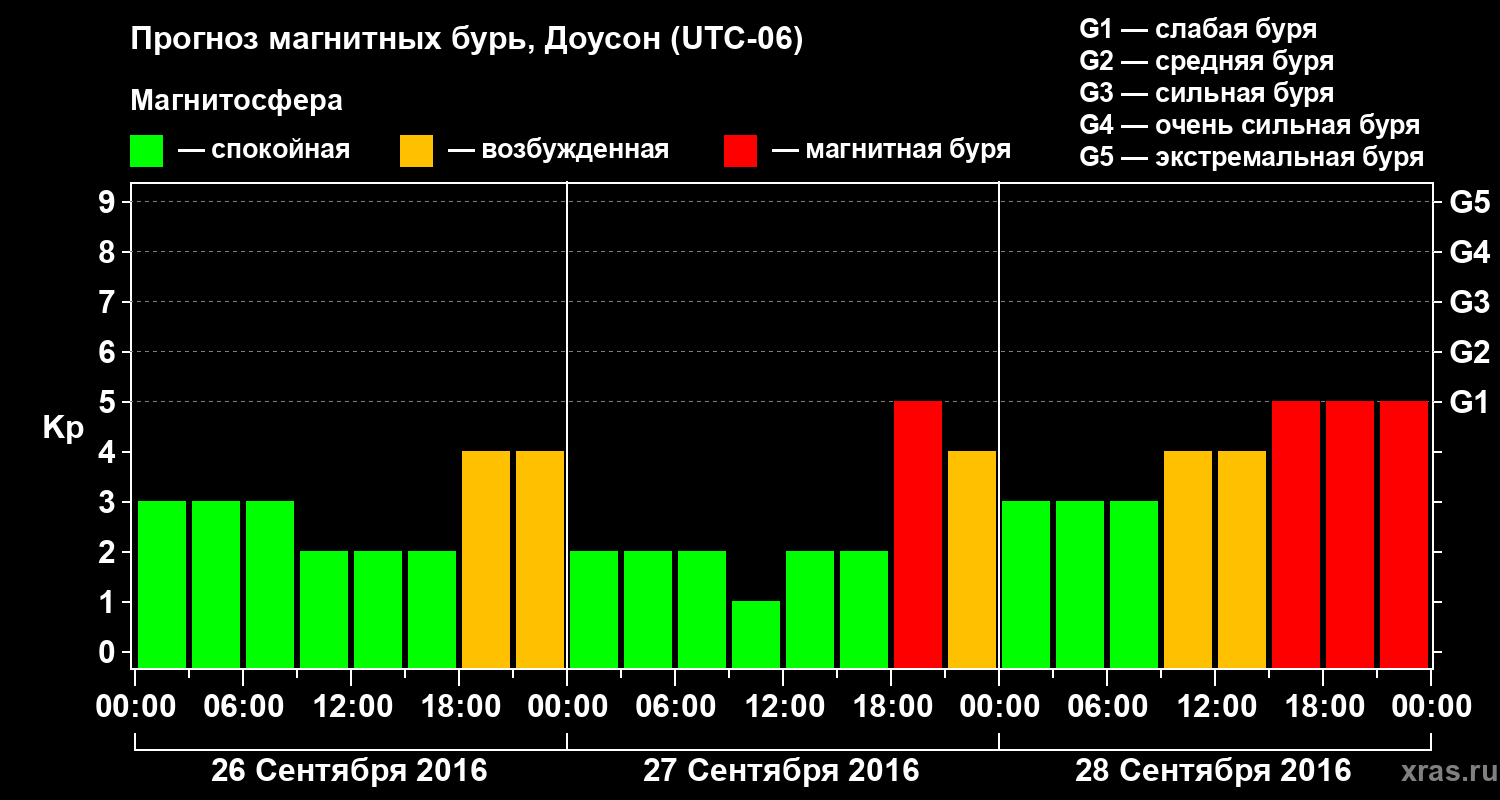Viewport: 1500px width, 800px height.
Task: Select legend line 'G1 — слабая буря'
Action: point(1198,29)
